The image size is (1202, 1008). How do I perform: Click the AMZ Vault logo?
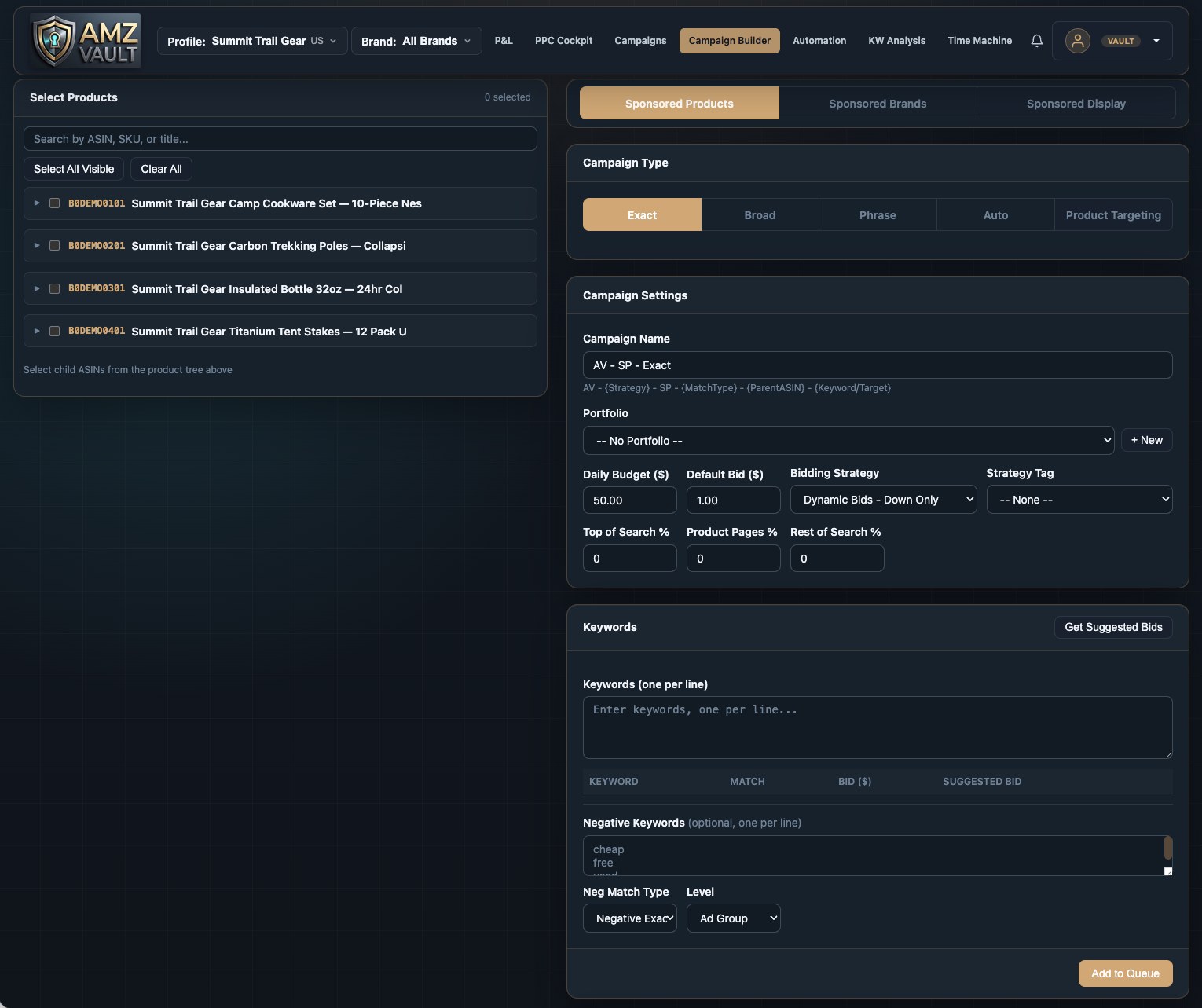[x=86, y=41]
